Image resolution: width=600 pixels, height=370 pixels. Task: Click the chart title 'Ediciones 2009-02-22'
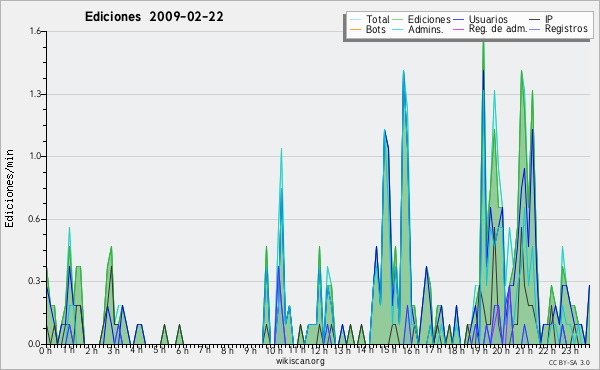click(154, 17)
